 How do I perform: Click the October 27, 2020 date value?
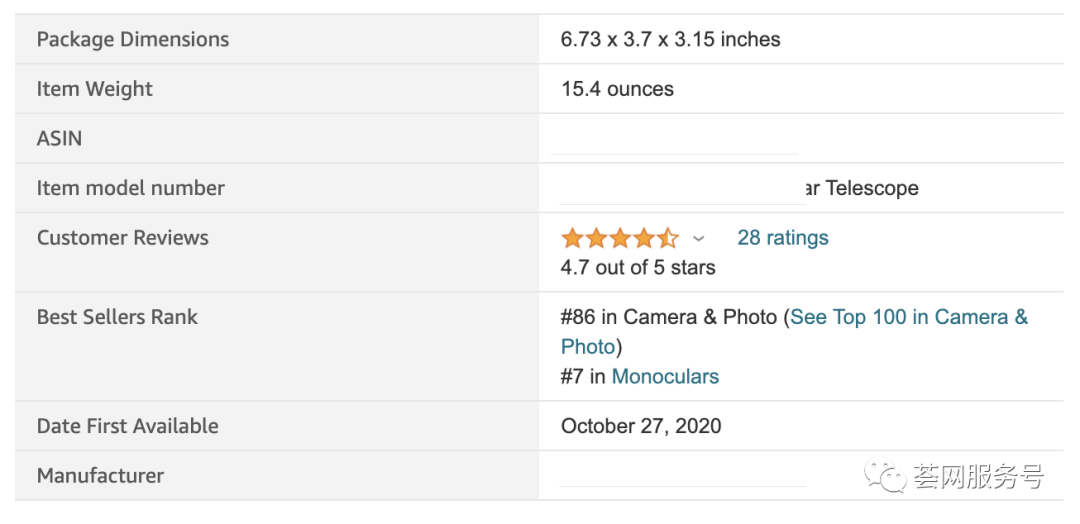click(x=641, y=426)
